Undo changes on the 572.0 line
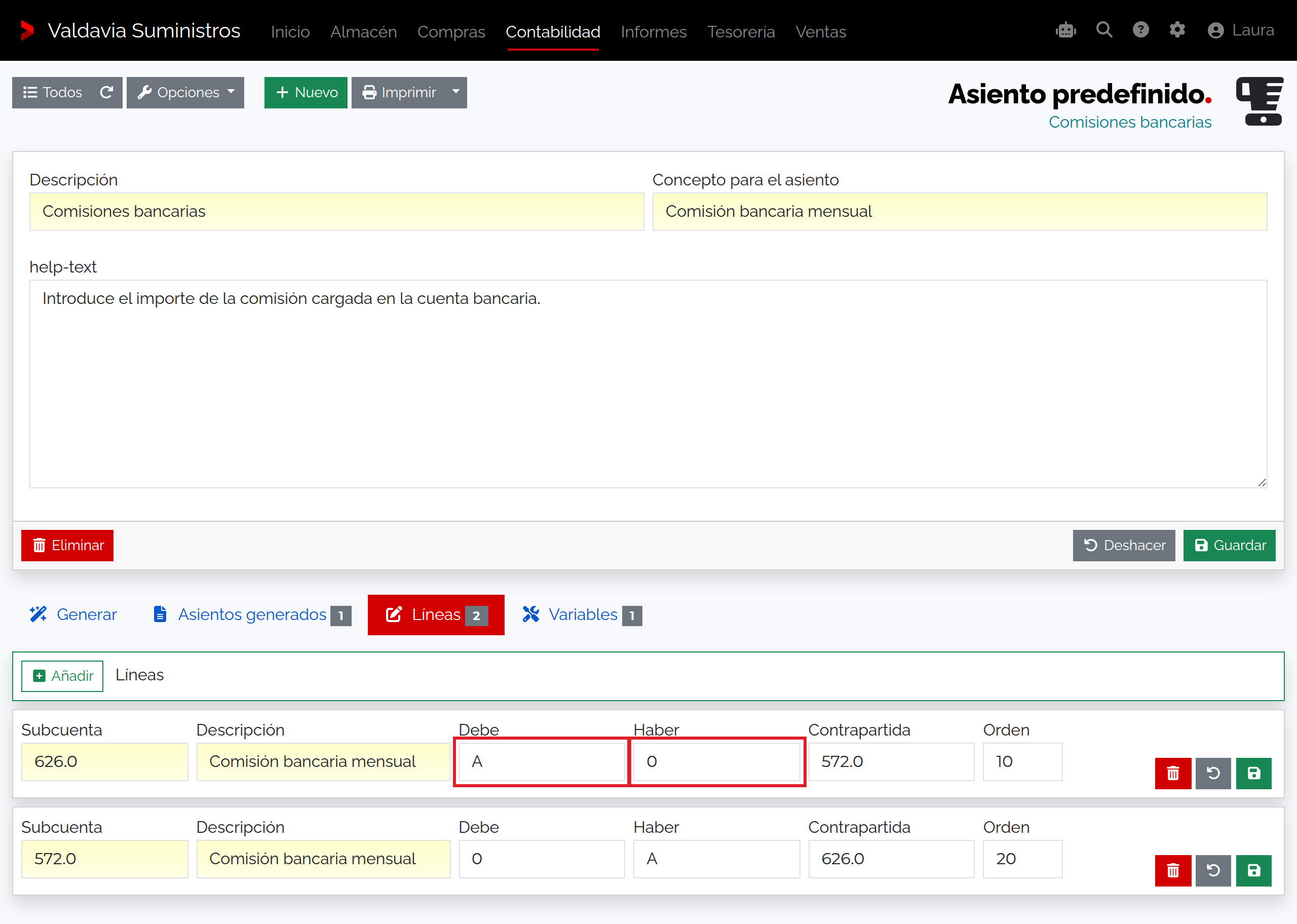1297x924 pixels. pyautogui.click(x=1213, y=870)
